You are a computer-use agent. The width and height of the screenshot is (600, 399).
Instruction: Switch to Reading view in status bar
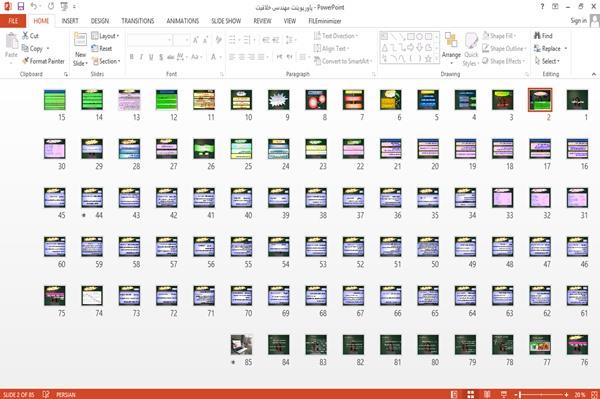pyautogui.click(x=487, y=394)
